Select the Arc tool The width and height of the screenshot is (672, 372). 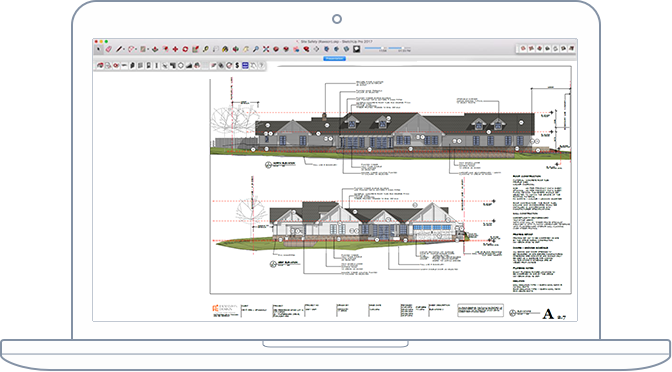click(x=131, y=49)
